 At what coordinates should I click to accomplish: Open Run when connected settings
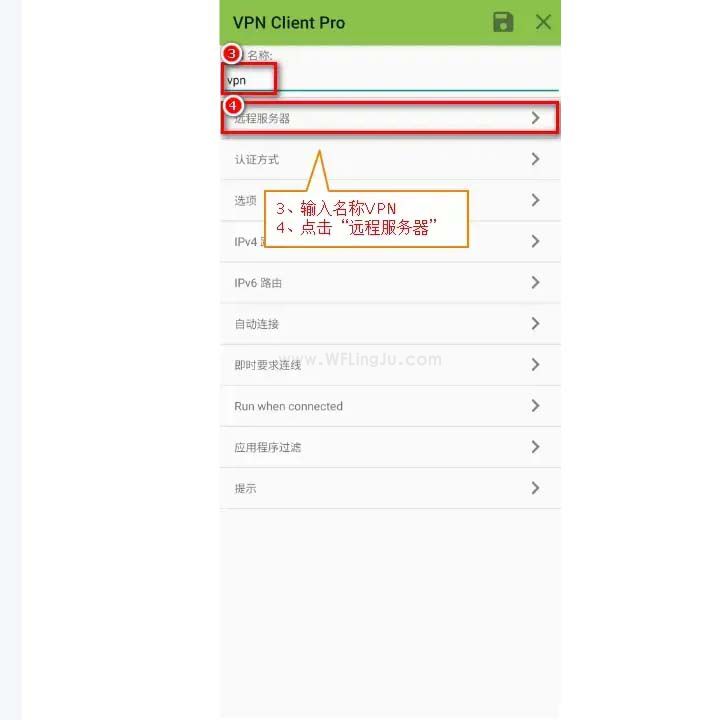390,406
